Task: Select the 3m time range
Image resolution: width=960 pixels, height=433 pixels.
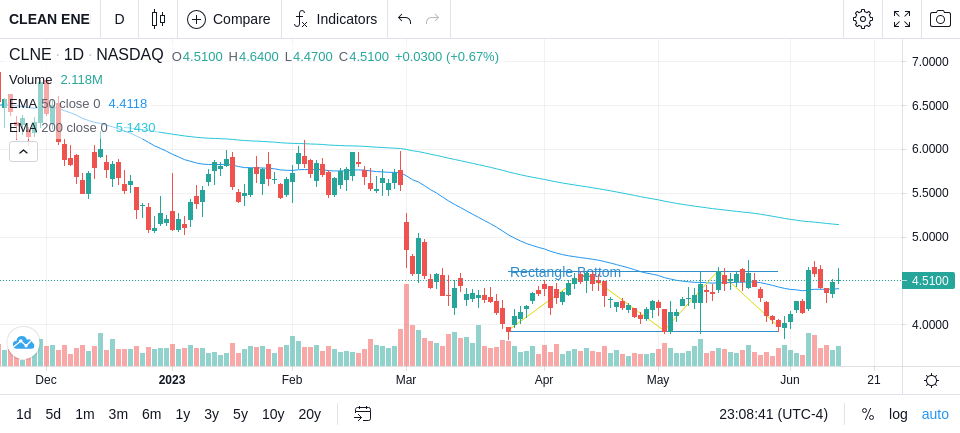Action: [x=118, y=415]
